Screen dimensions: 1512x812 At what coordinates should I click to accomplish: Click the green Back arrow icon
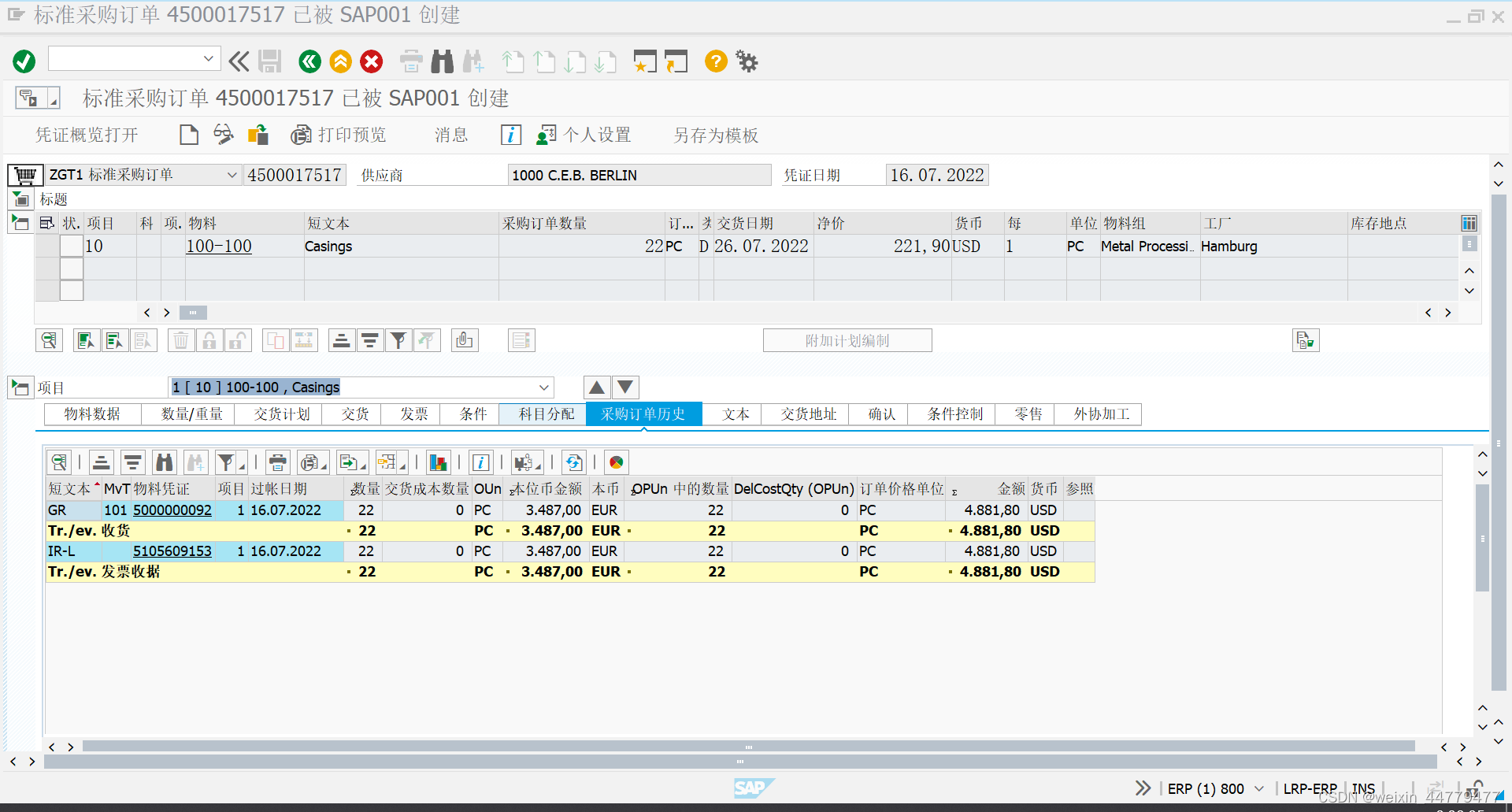[309, 61]
